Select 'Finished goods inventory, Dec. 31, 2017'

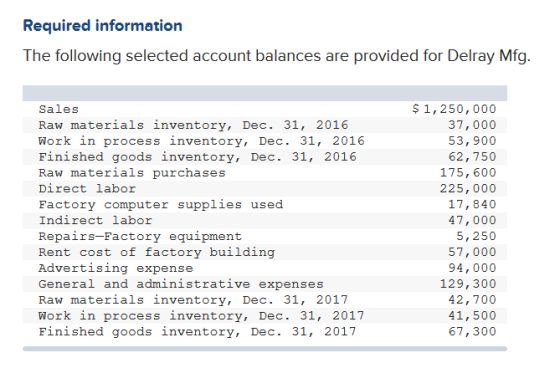(x=198, y=332)
